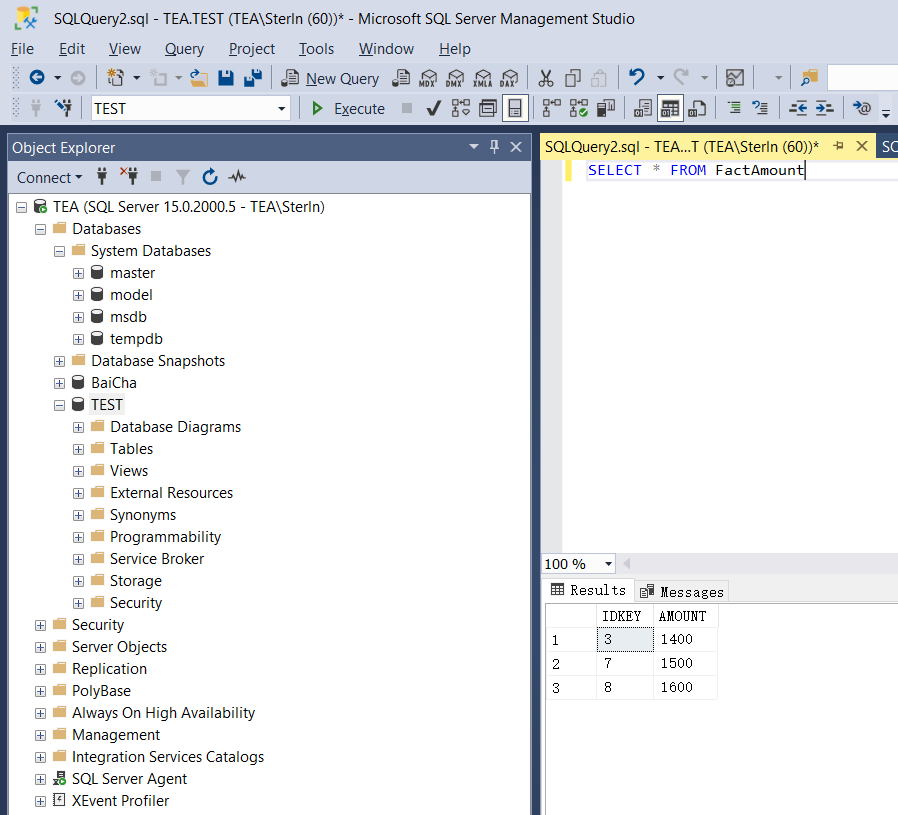Open the Query Options icon
This screenshot has height=815, width=898.
(487, 108)
